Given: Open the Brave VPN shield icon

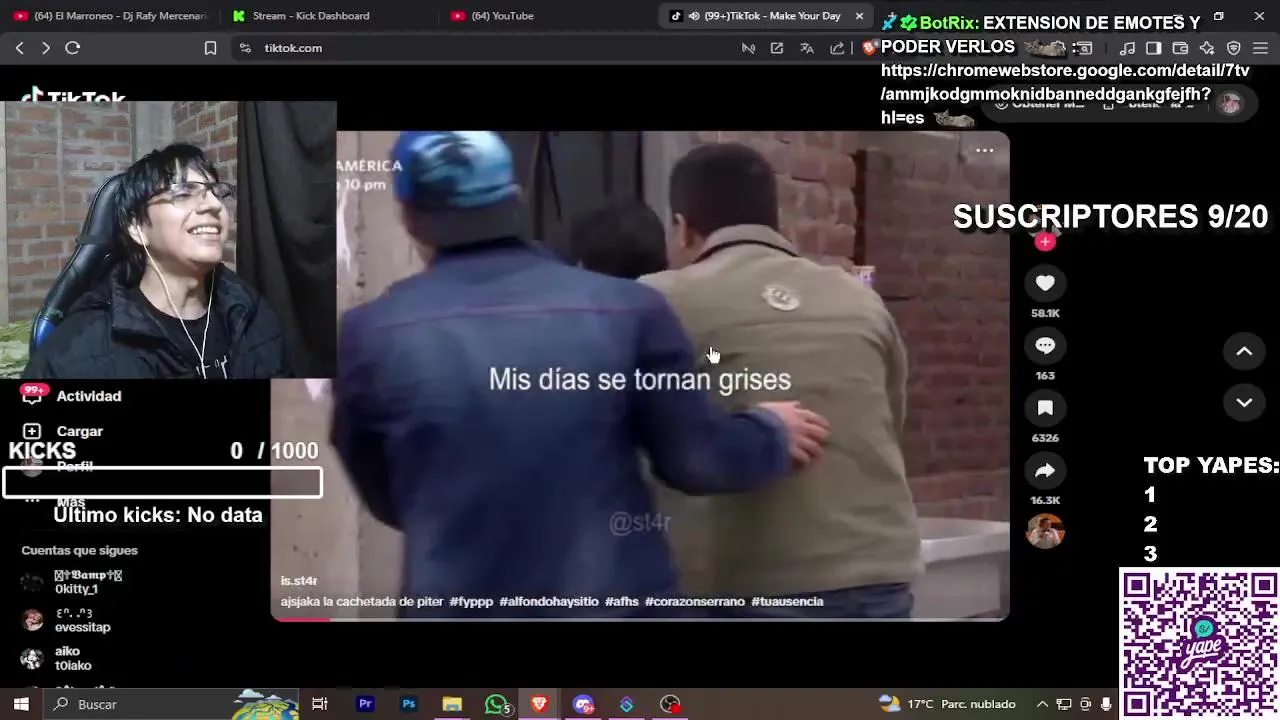Looking at the screenshot, I should [x=1234, y=48].
